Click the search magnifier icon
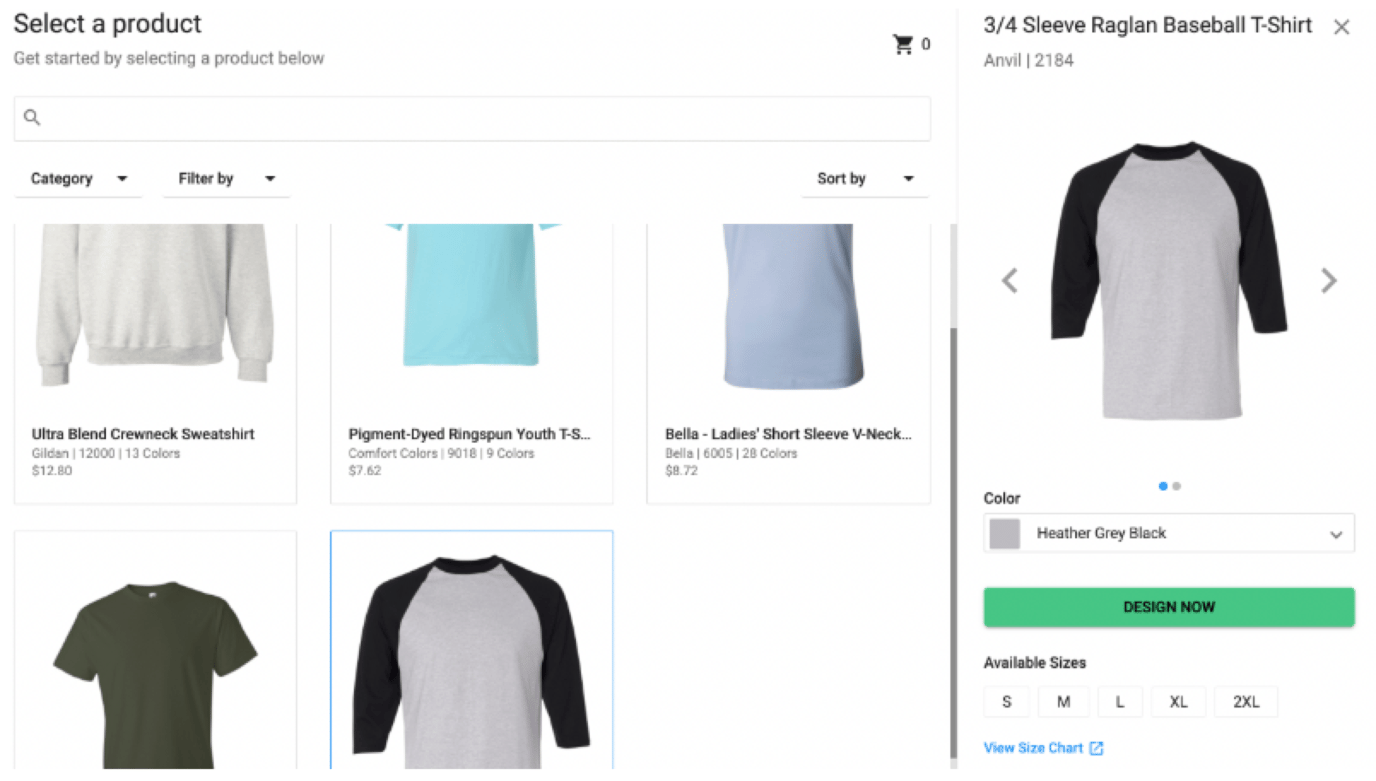Viewport: 1376px width, 781px height. click(x=31, y=117)
